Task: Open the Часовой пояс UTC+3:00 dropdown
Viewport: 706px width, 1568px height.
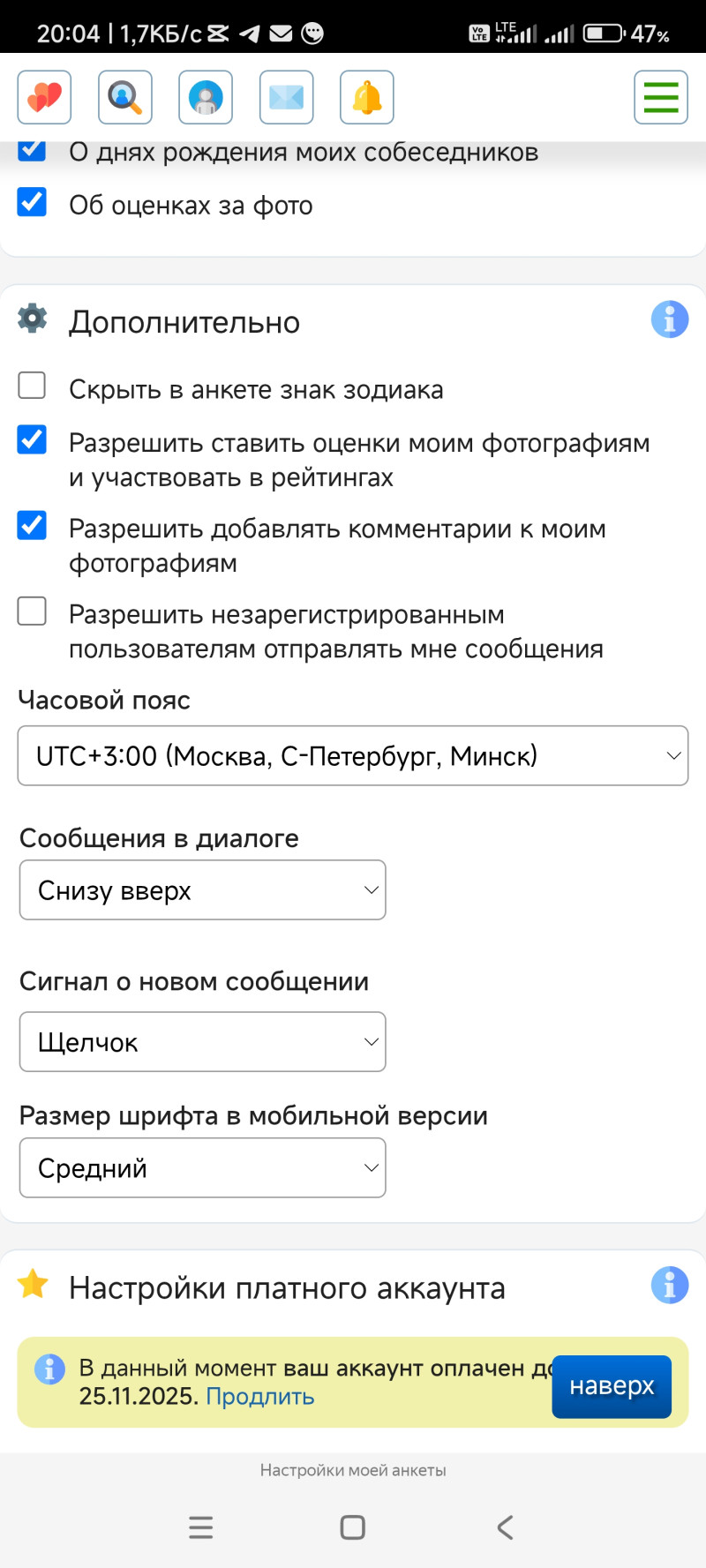Action: point(353,756)
